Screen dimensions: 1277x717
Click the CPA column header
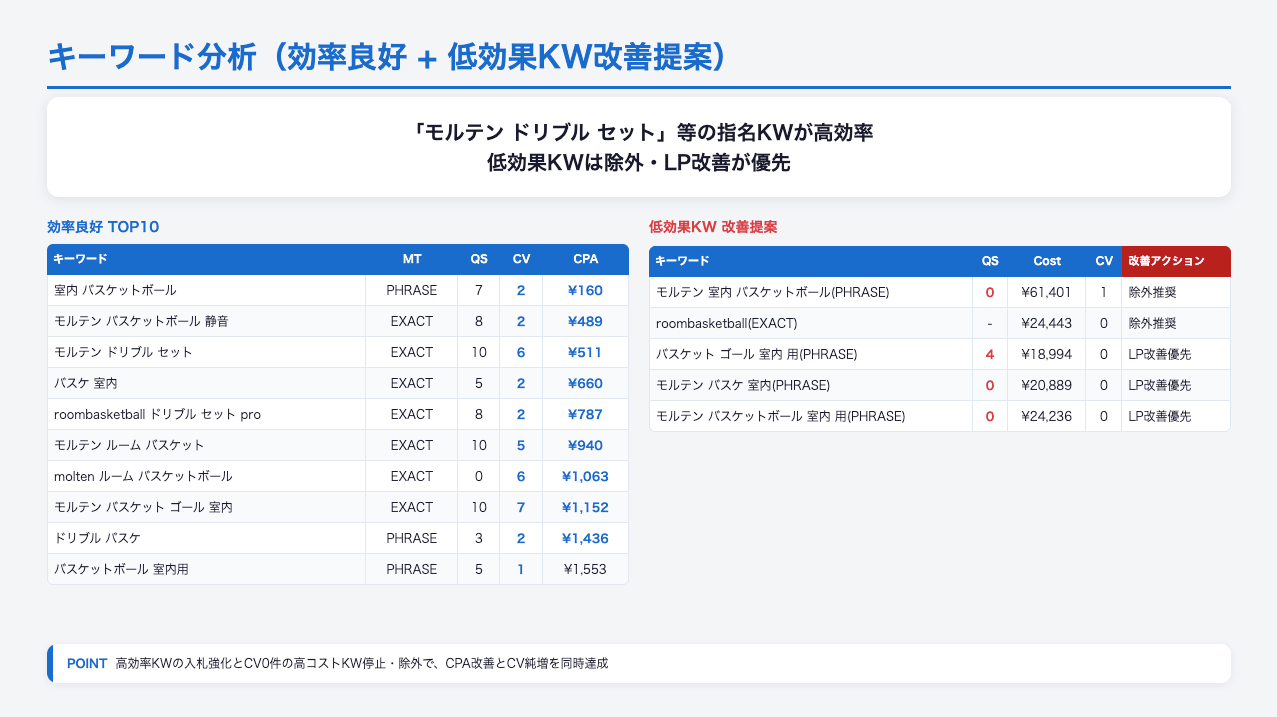[585, 259]
